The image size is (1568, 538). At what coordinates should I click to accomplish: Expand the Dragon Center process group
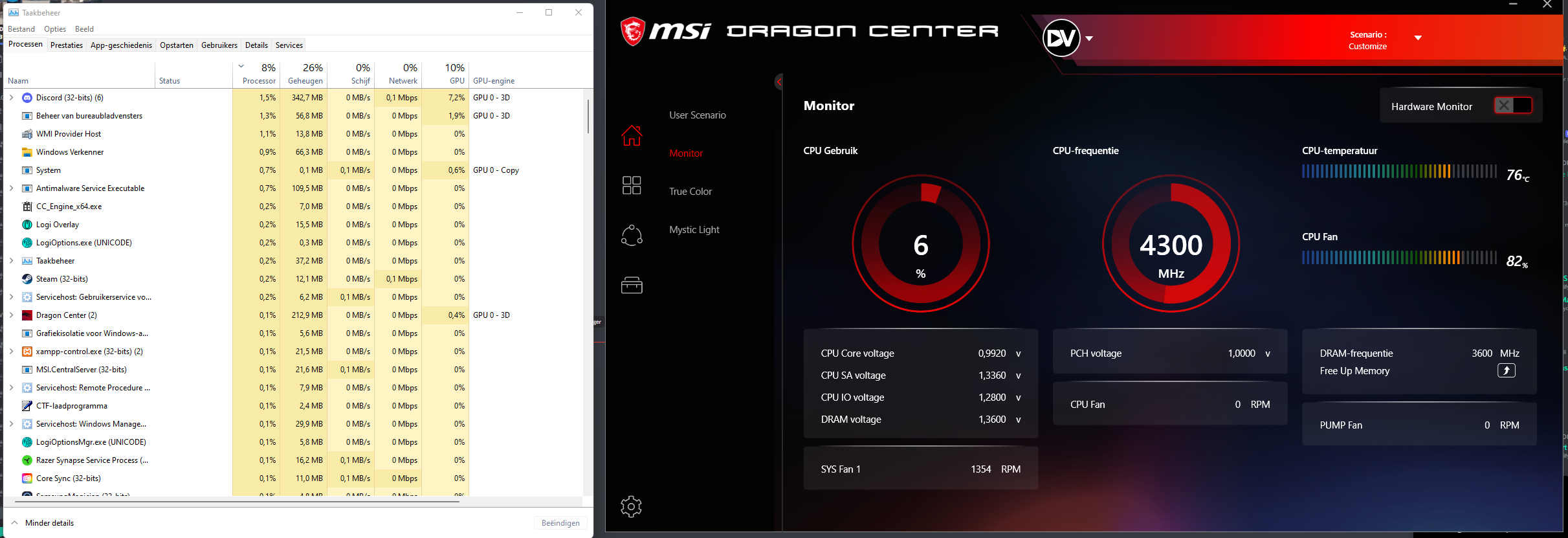pos(12,315)
